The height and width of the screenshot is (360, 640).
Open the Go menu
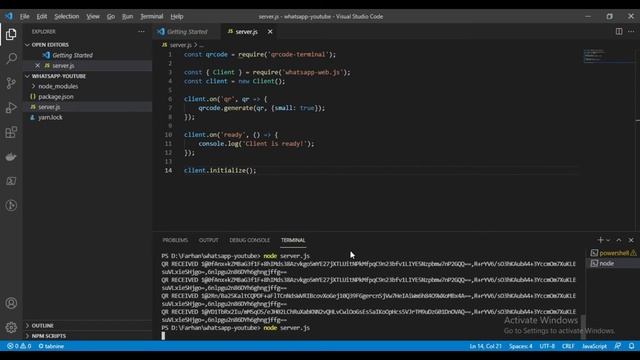click(x=111, y=16)
